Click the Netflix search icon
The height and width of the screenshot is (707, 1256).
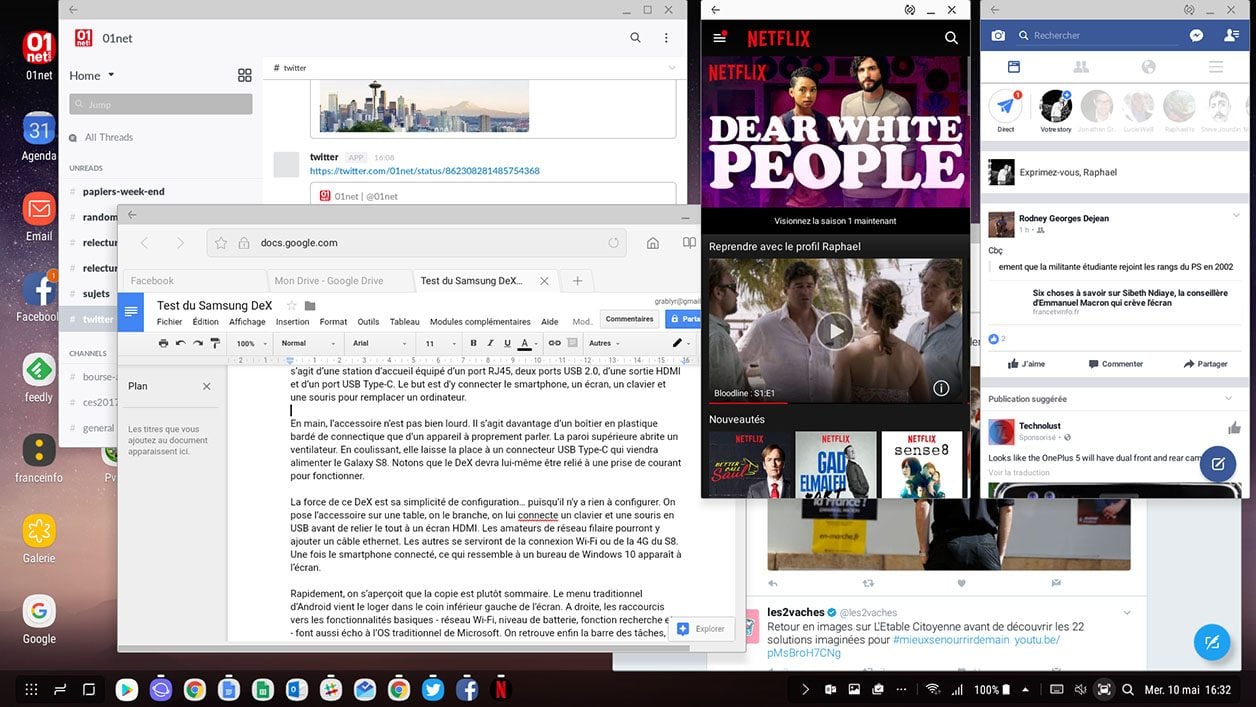click(951, 38)
